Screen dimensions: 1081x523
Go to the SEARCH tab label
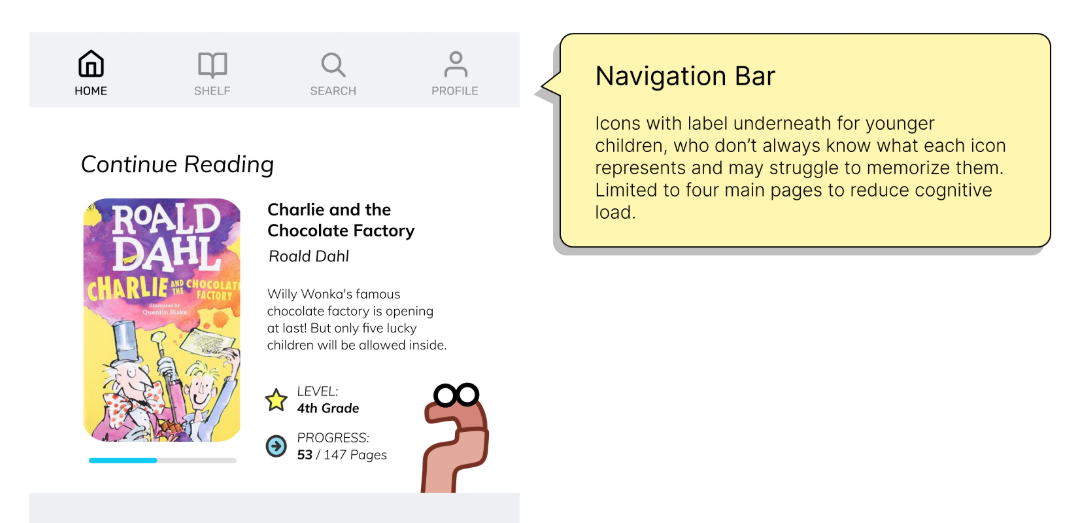pyautogui.click(x=333, y=91)
